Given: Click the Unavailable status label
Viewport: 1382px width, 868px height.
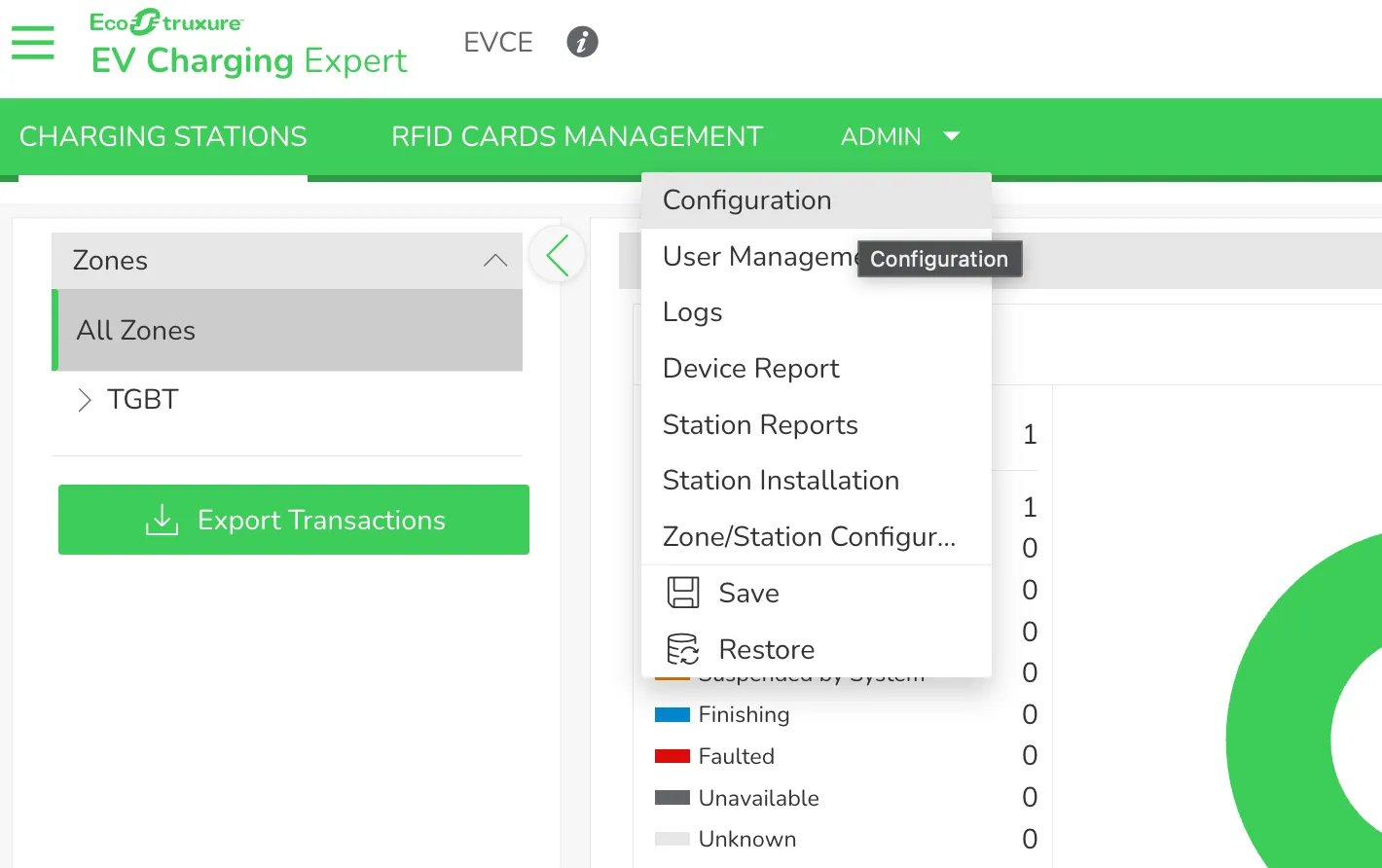Looking at the screenshot, I should pos(759,798).
